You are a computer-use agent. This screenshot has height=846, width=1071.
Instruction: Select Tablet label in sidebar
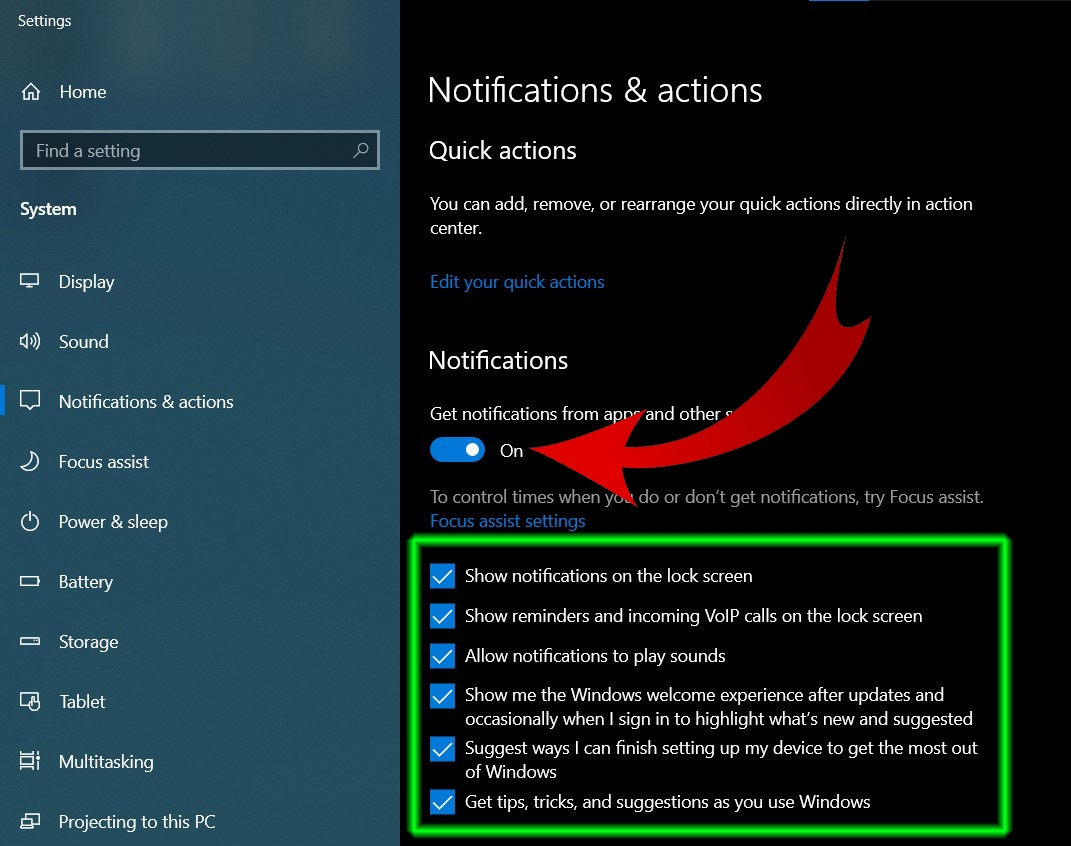(83, 702)
